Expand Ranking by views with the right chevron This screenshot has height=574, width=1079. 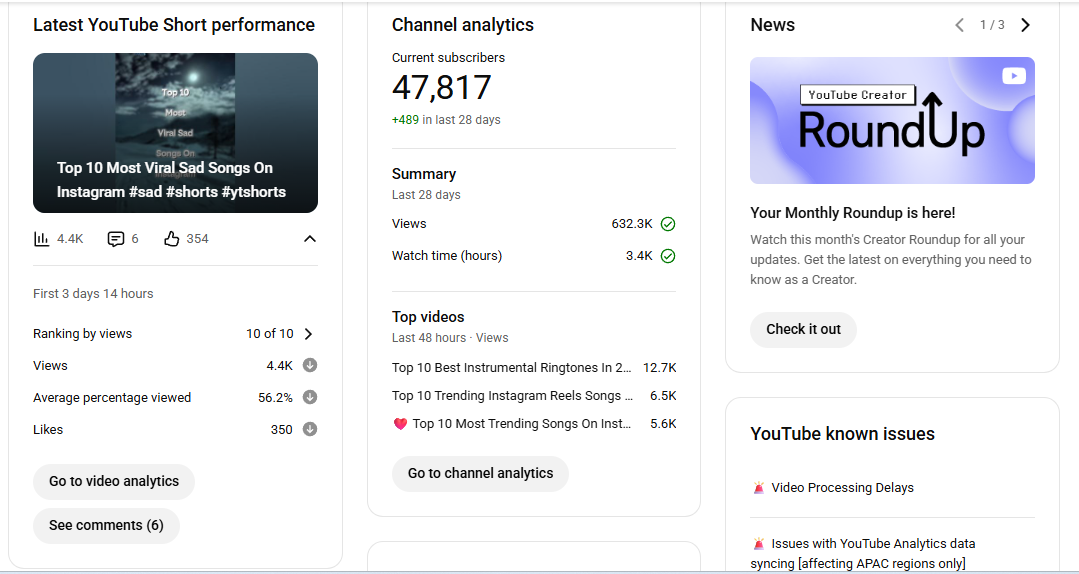click(x=308, y=334)
